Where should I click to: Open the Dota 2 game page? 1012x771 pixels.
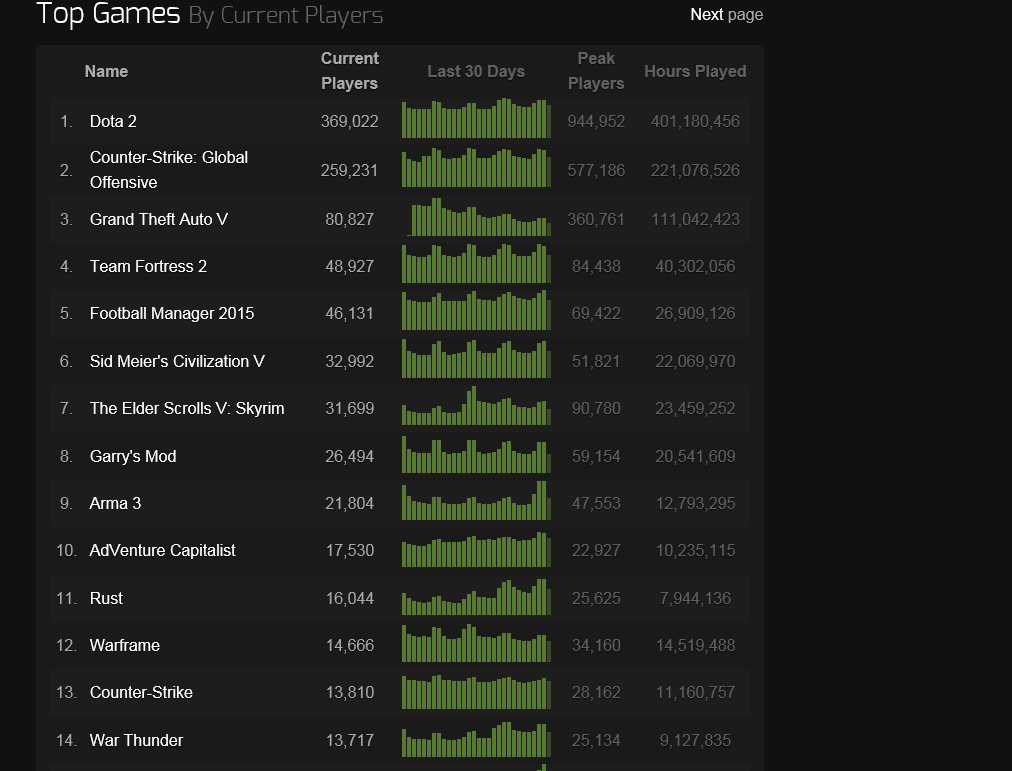tap(113, 121)
